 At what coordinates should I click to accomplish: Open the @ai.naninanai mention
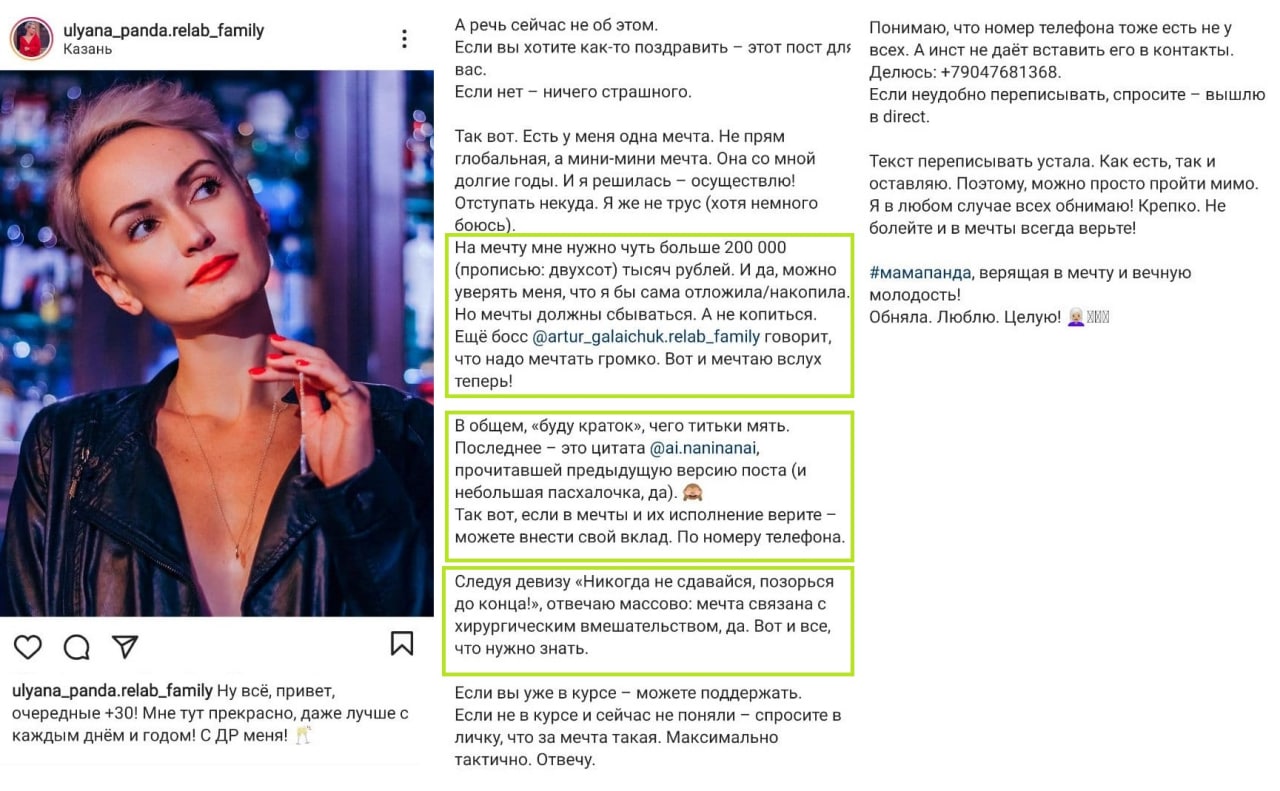(711, 448)
